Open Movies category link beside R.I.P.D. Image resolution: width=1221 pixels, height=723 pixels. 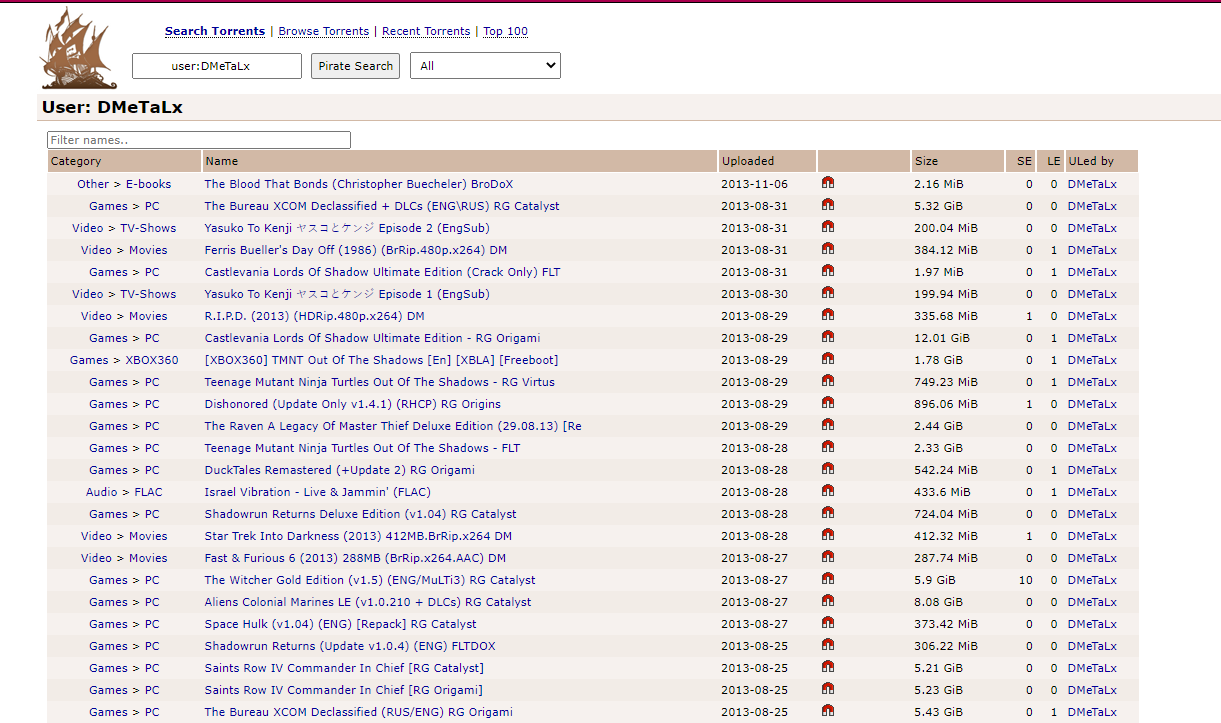(x=148, y=316)
